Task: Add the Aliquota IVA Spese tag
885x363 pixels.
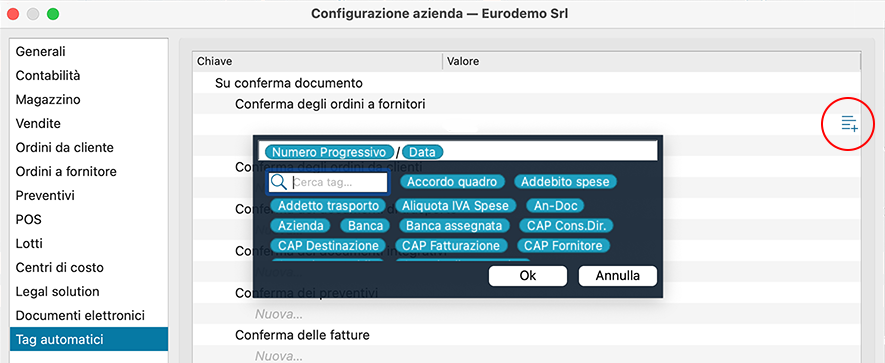Action: point(455,205)
